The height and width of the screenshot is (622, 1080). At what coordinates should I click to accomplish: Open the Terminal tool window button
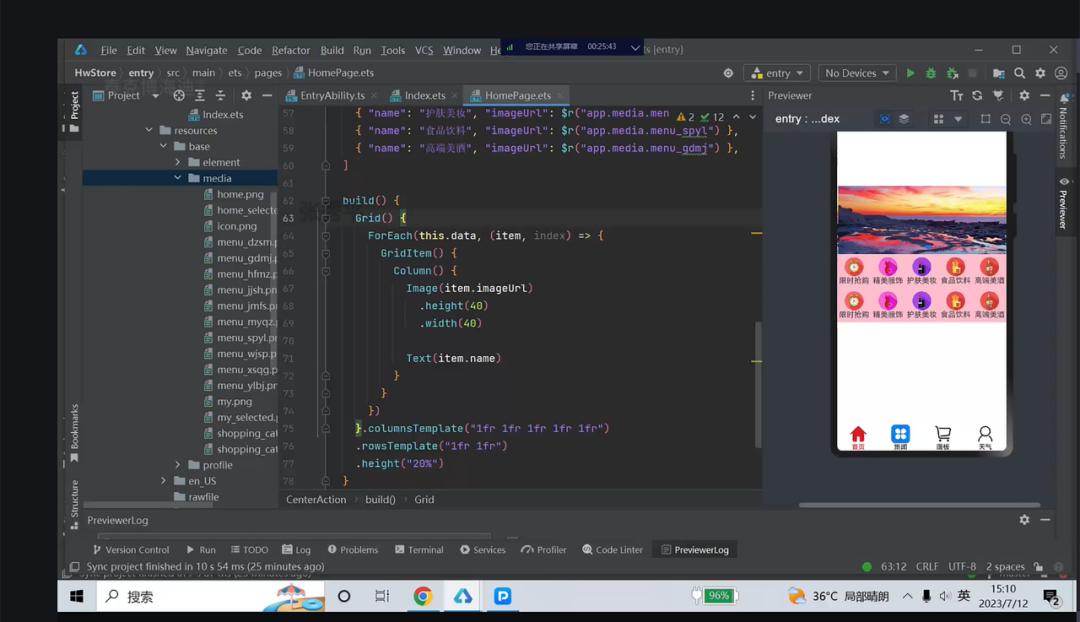coord(419,550)
